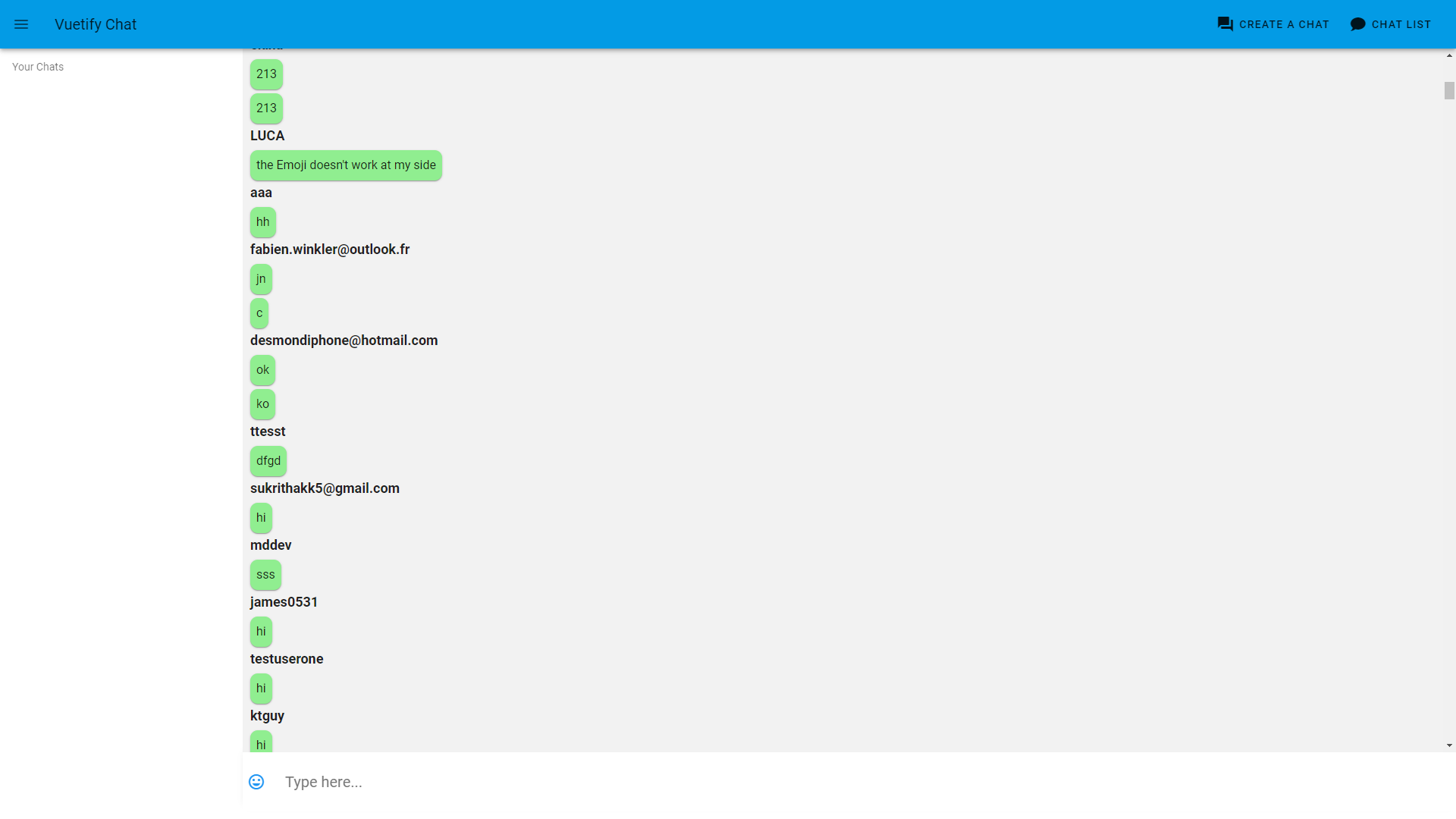
Task: Click the scrollbar up arrow
Action: click(x=1449, y=55)
